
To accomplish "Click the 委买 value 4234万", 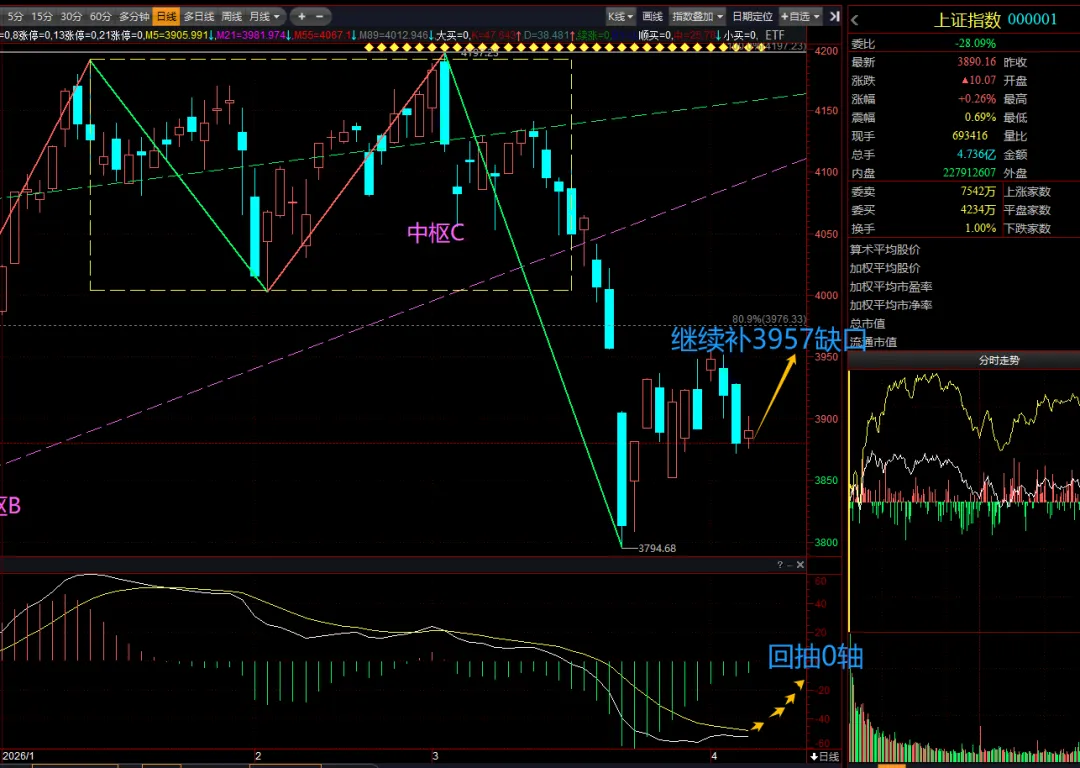I will pyautogui.click(x=978, y=210).
